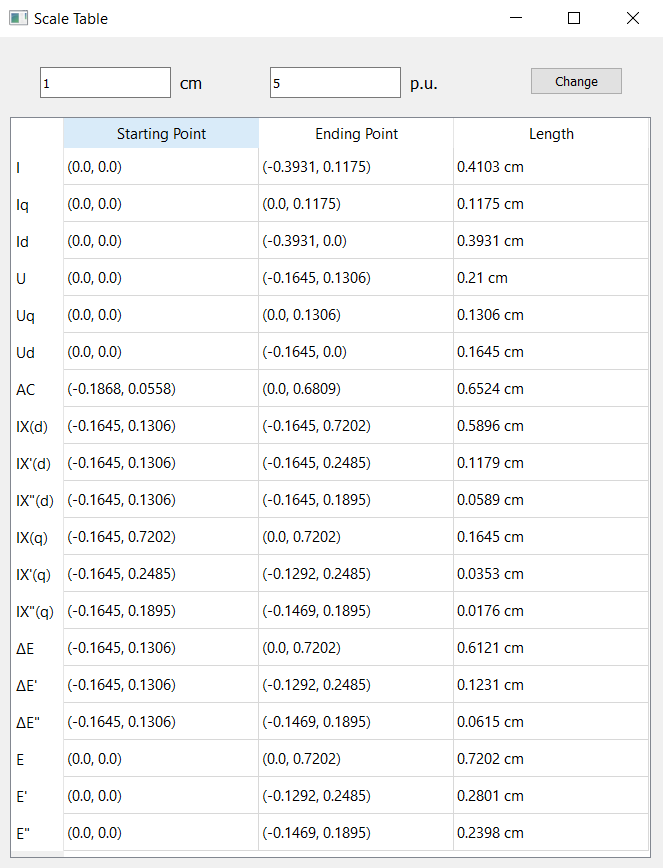Select the ΔE row header
This screenshot has height=868, width=663.
[x=37, y=648]
